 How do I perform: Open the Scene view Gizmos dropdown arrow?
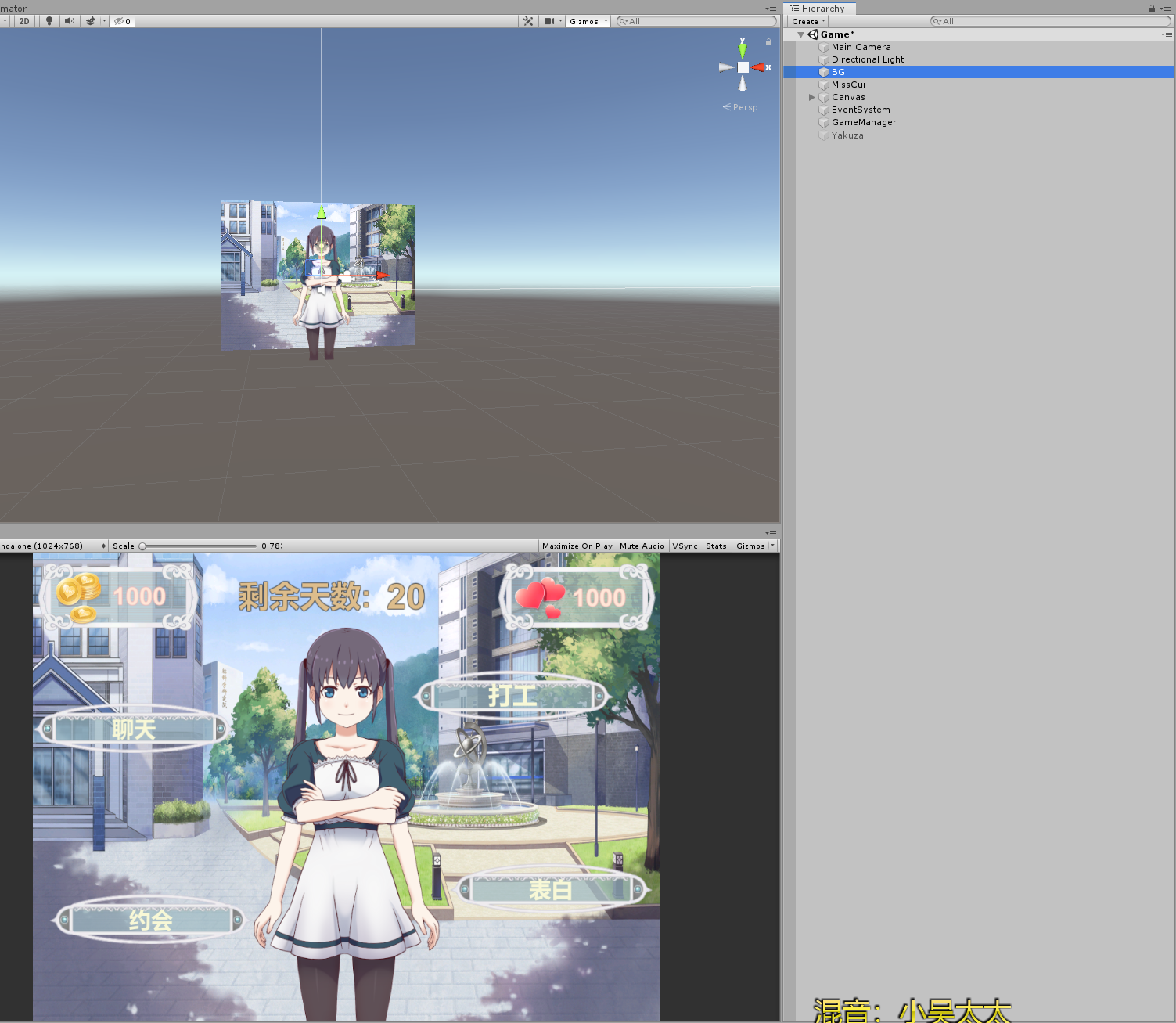tap(606, 21)
